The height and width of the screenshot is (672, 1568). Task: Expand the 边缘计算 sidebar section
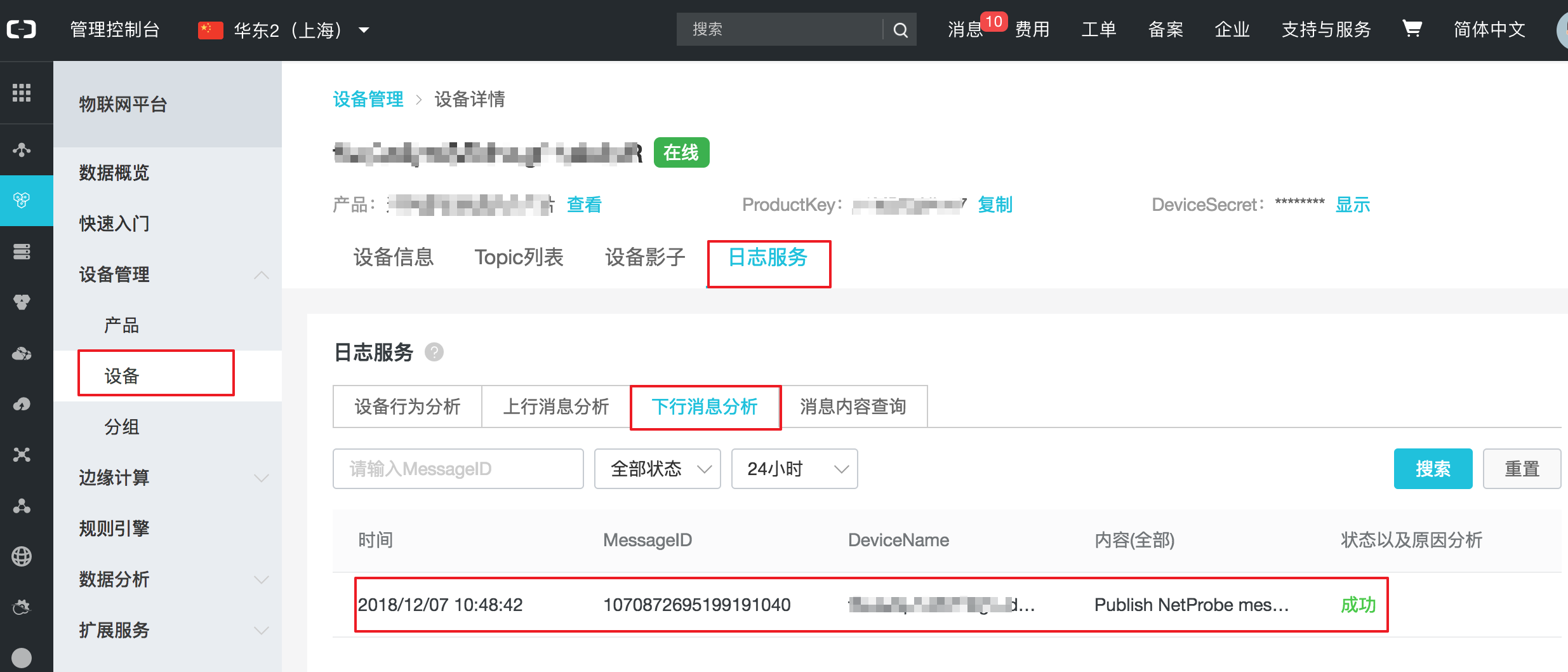click(x=262, y=478)
